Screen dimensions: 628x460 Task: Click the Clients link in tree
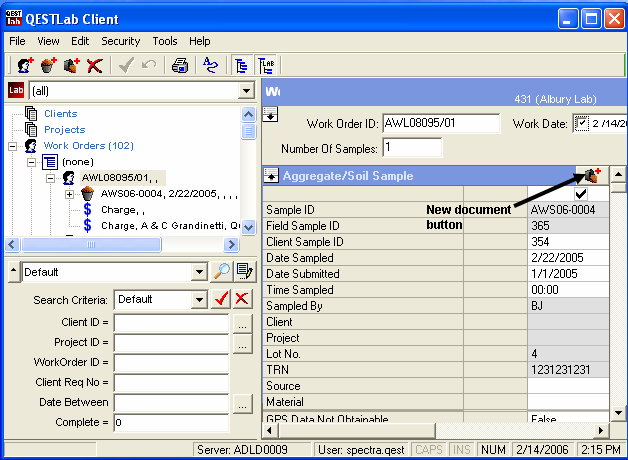coord(60,114)
